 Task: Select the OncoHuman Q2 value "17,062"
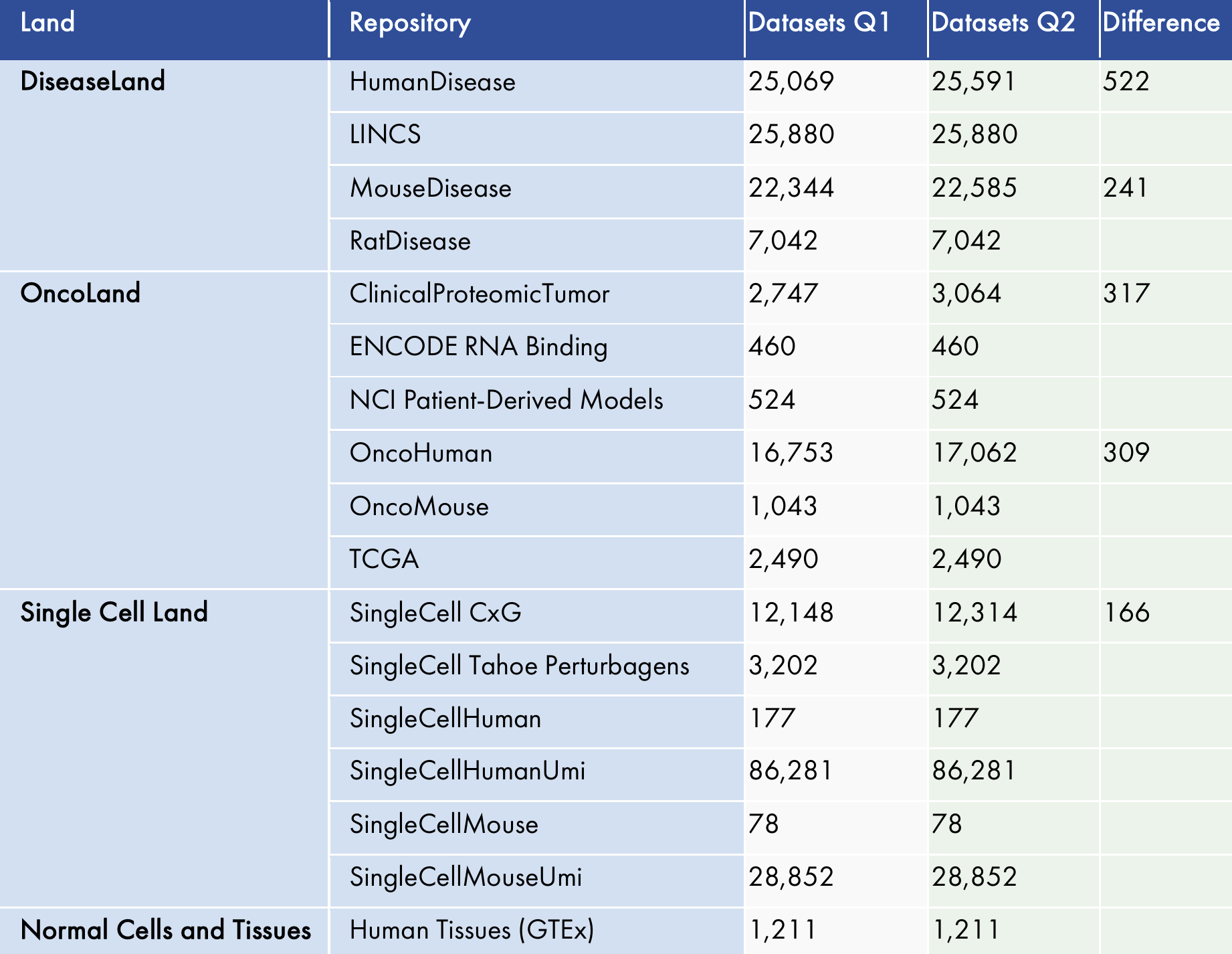[x=975, y=454]
